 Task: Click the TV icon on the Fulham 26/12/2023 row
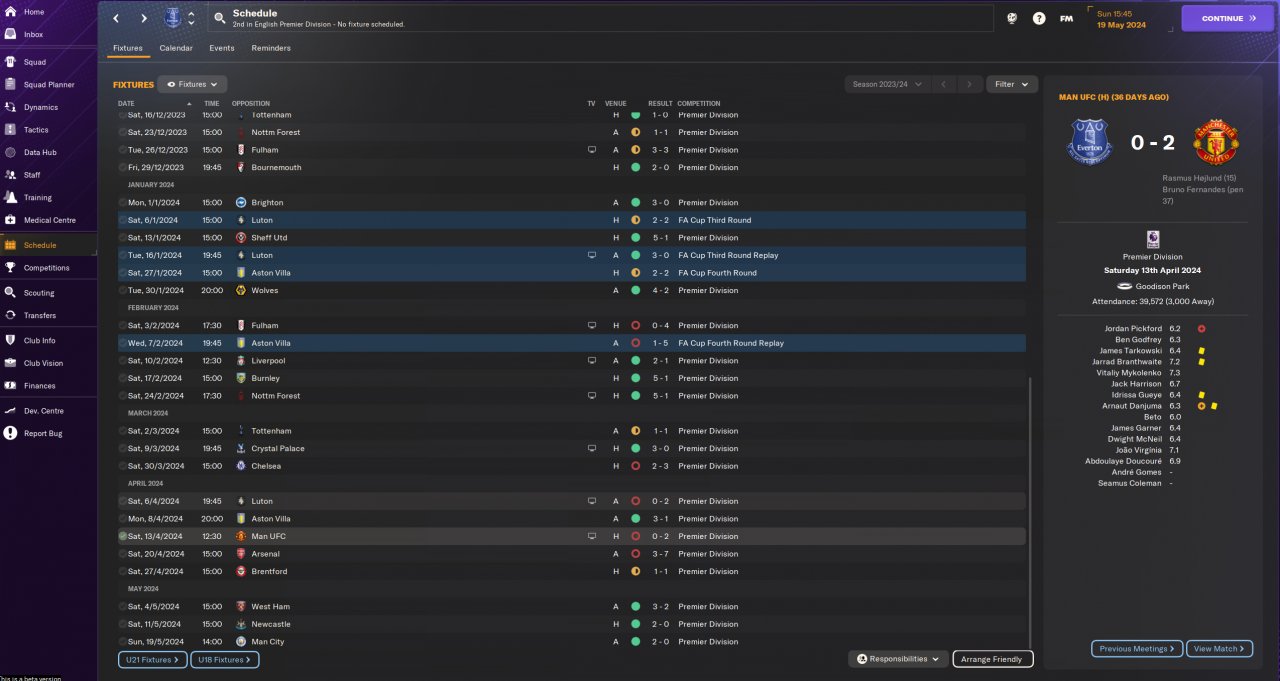[591, 150]
